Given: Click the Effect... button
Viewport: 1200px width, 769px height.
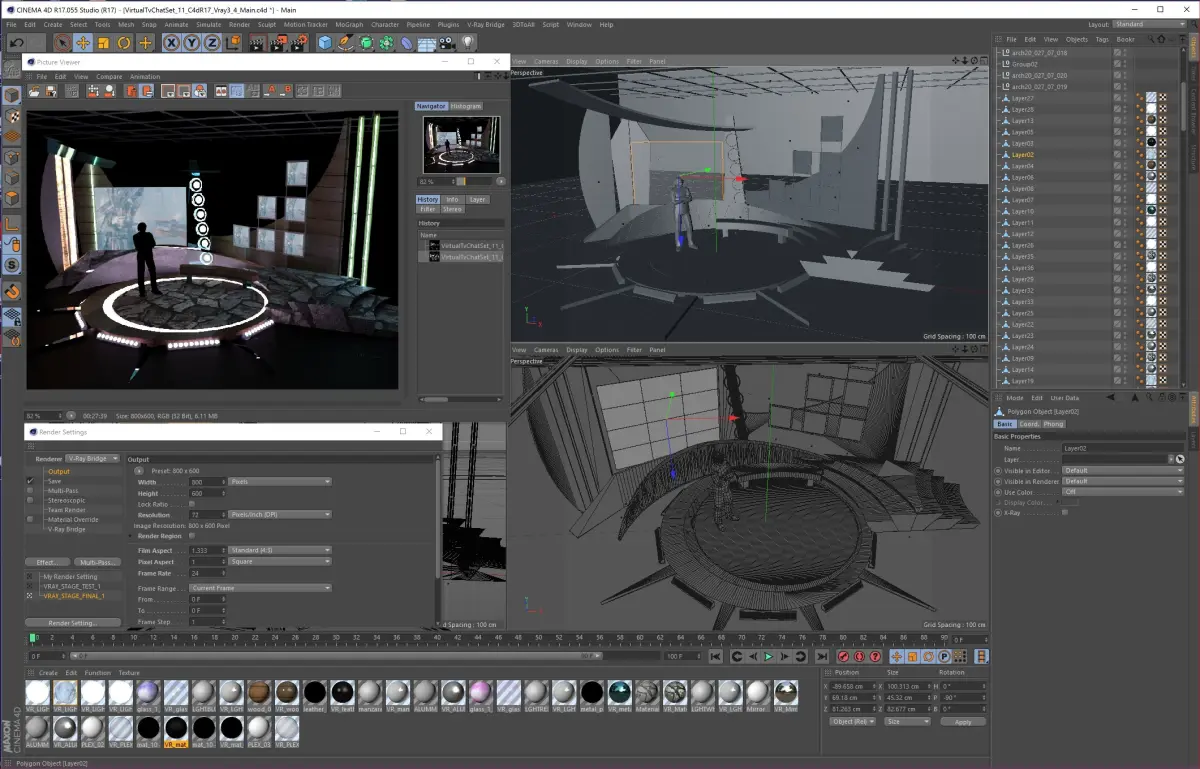Looking at the screenshot, I should pyautogui.click(x=46, y=562).
